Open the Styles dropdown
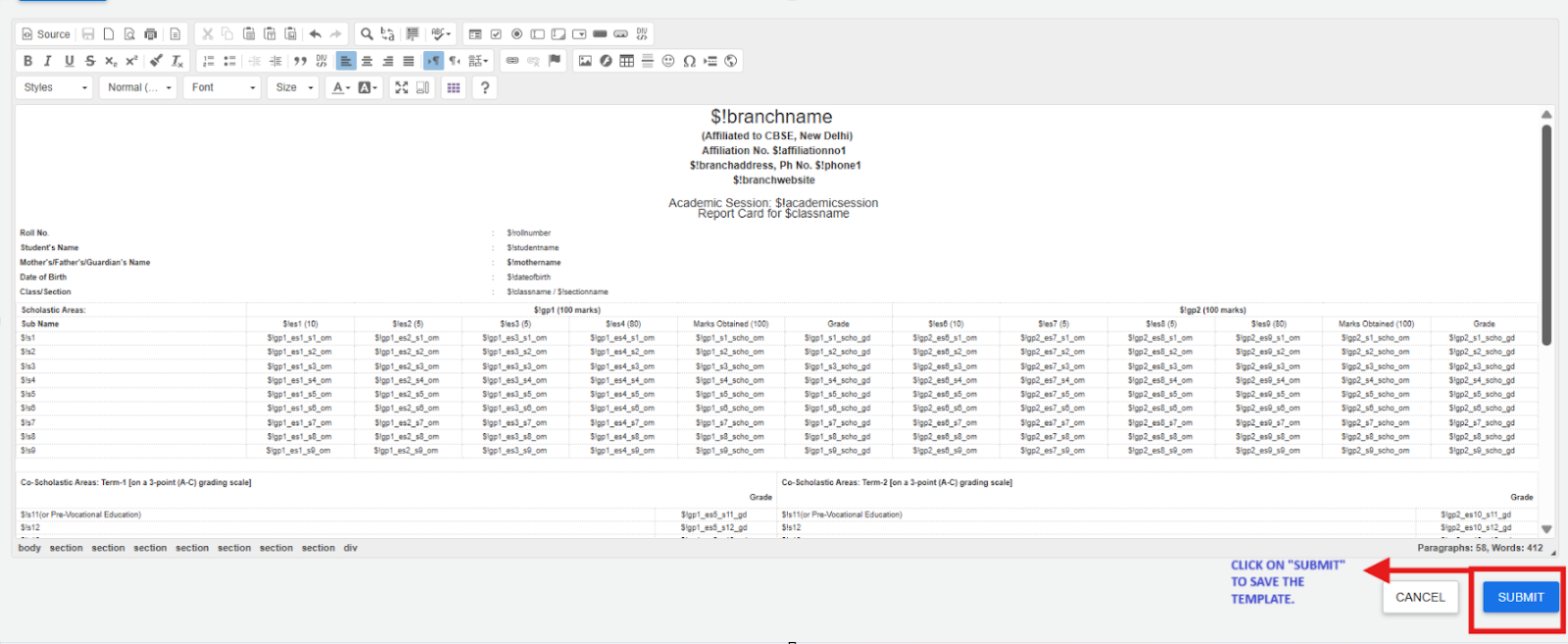 (x=55, y=87)
